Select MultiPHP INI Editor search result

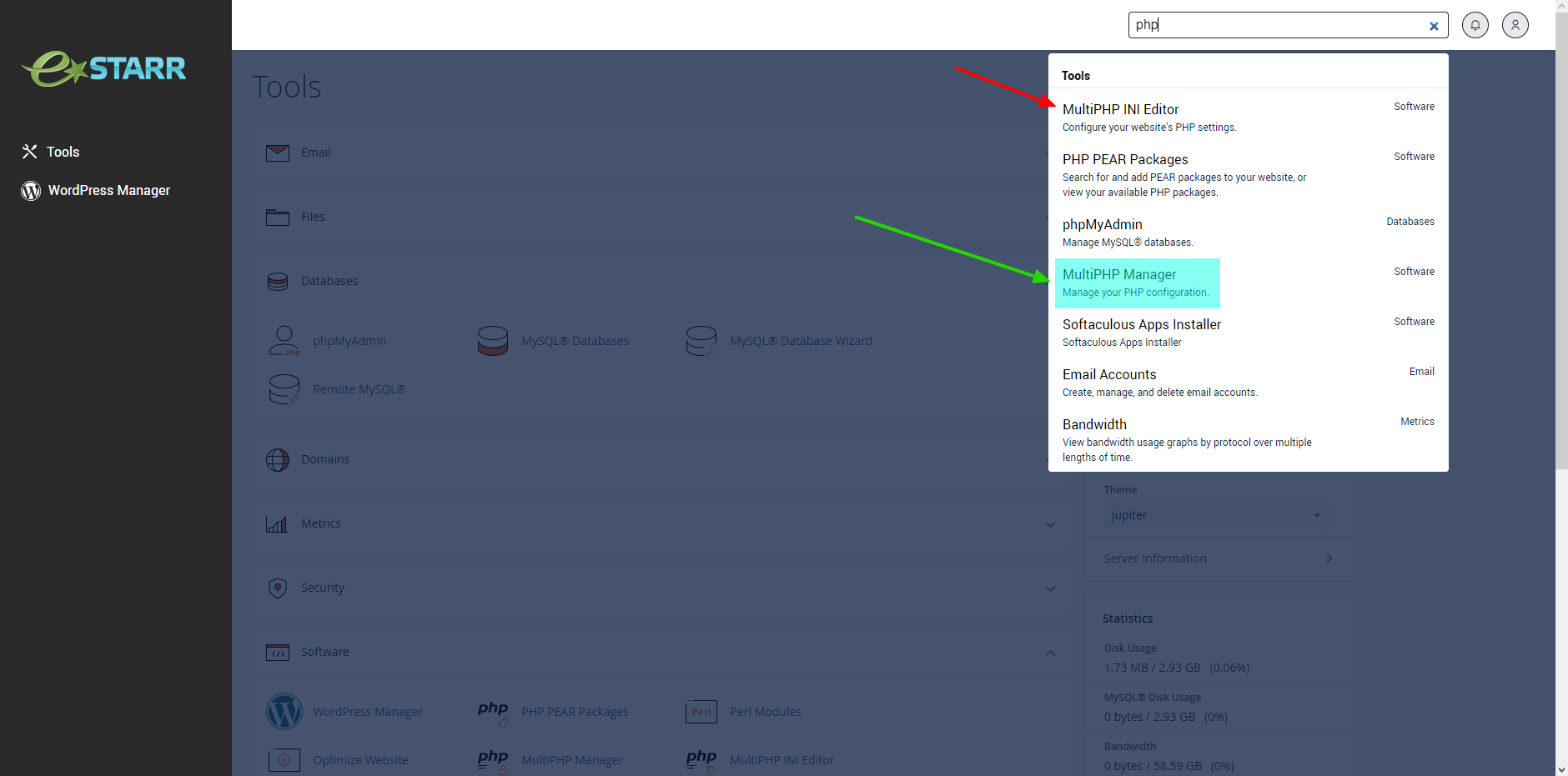coord(1248,118)
